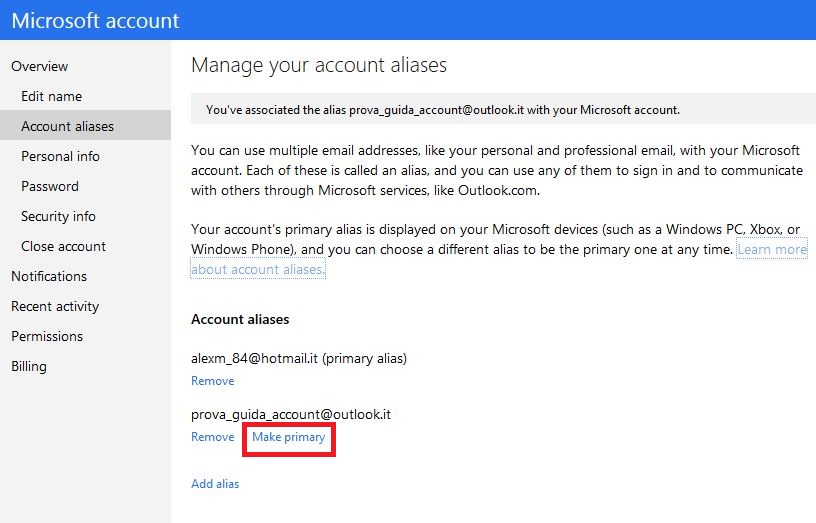
Task: Click the alexm_84@hotmail.it primary alias text
Action: pos(299,359)
